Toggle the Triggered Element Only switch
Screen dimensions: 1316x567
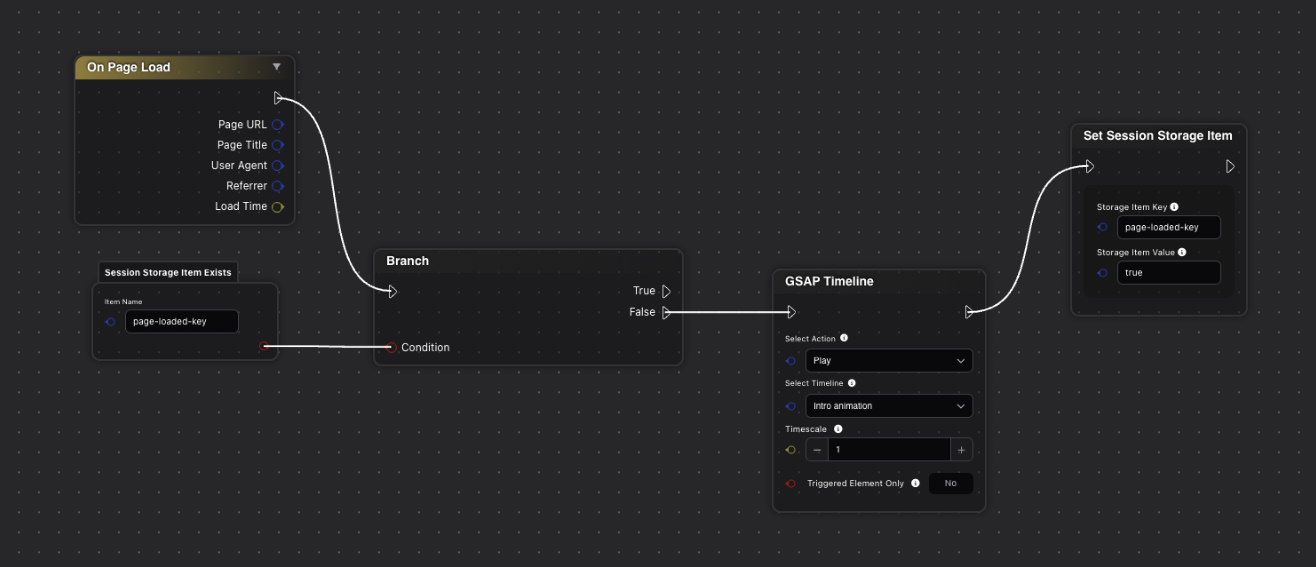pos(950,483)
